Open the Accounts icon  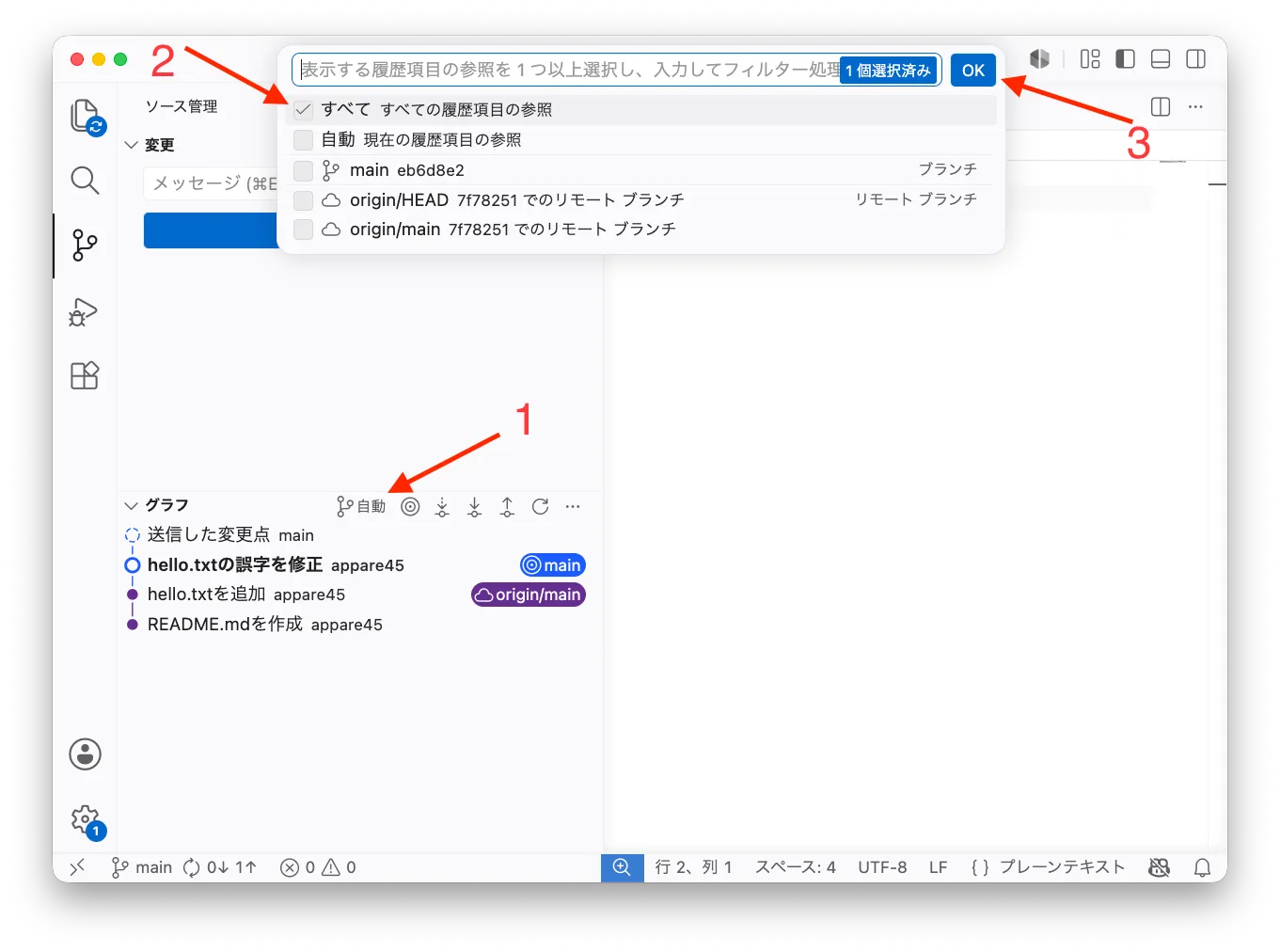pos(85,754)
